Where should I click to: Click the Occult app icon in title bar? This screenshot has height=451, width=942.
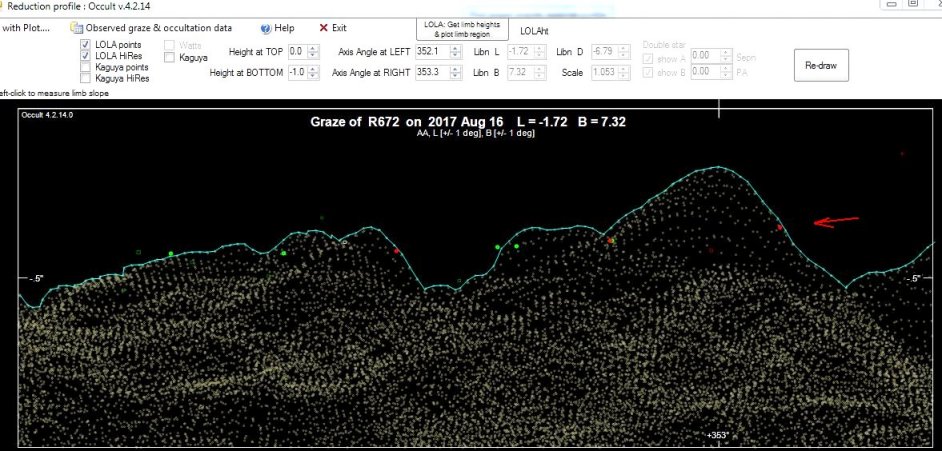point(3,6)
